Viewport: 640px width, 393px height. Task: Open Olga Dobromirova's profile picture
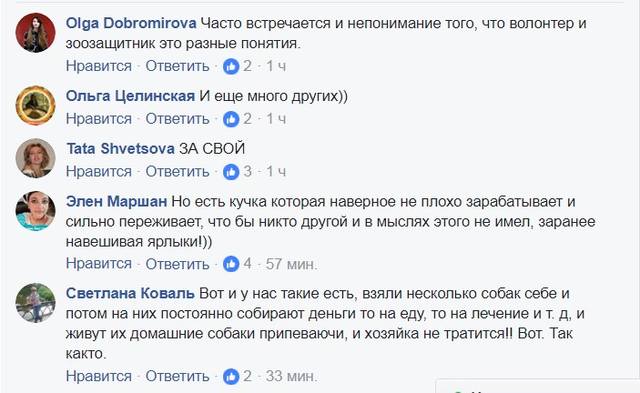pos(36,33)
